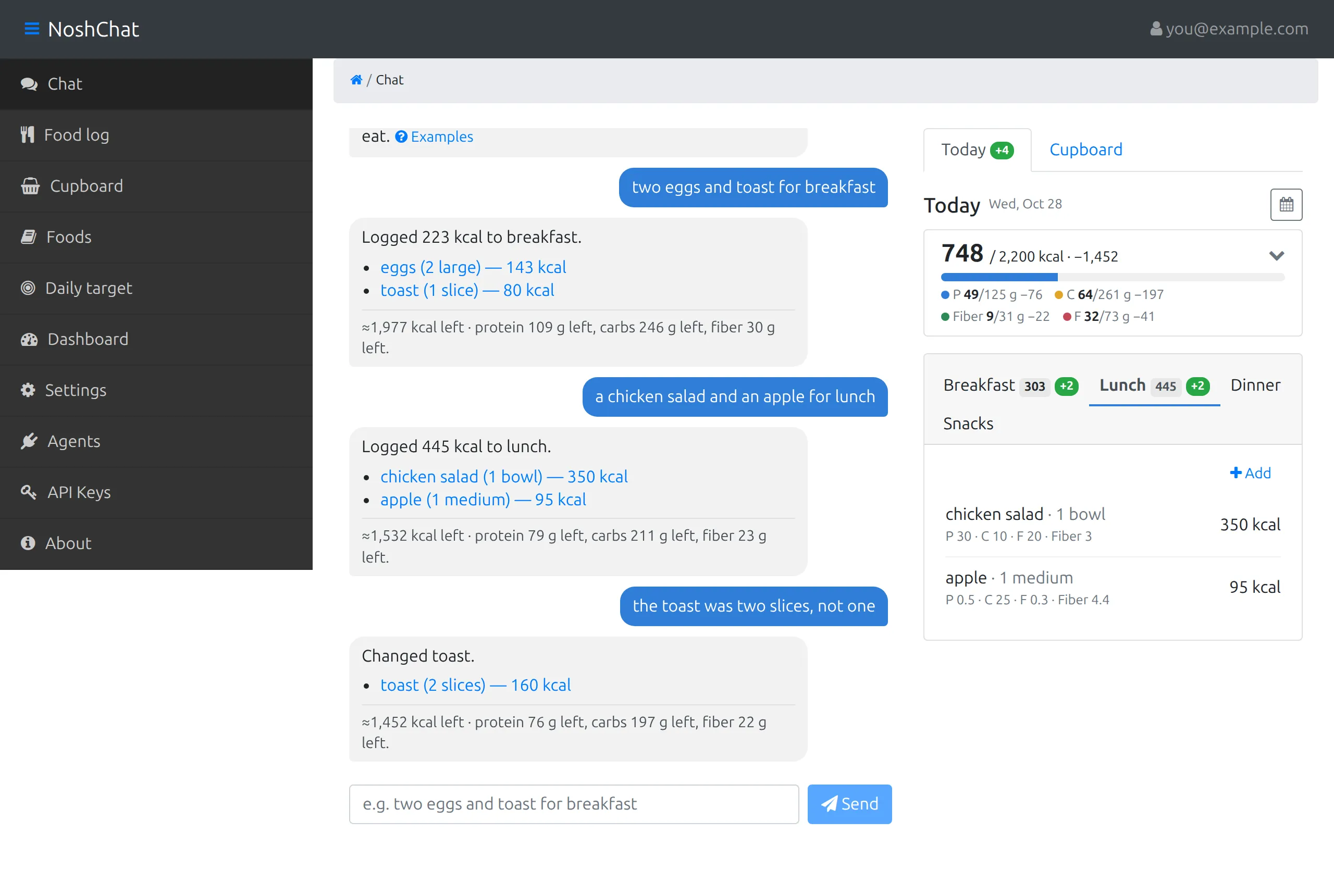
Task: Click Add to add lunch item
Action: (x=1250, y=473)
